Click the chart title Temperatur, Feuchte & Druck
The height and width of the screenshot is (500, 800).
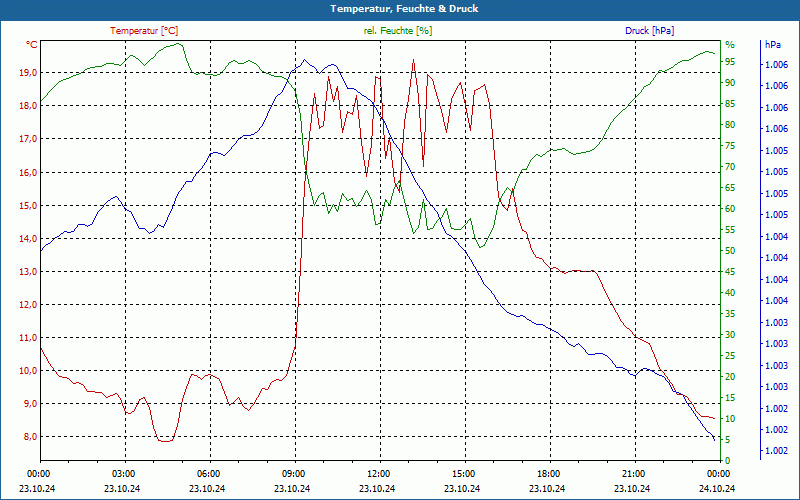[404, 9]
